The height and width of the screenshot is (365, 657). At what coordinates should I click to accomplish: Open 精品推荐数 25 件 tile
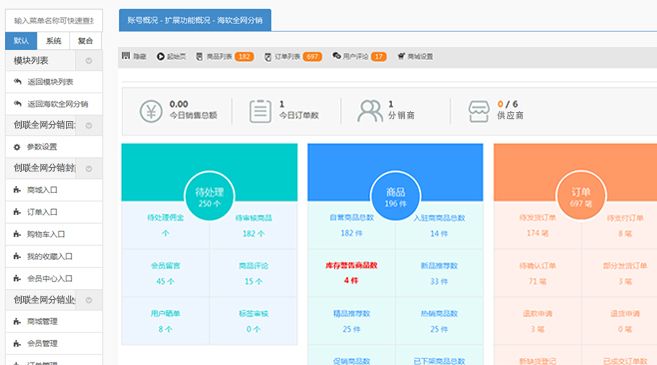[x=352, y=321]
